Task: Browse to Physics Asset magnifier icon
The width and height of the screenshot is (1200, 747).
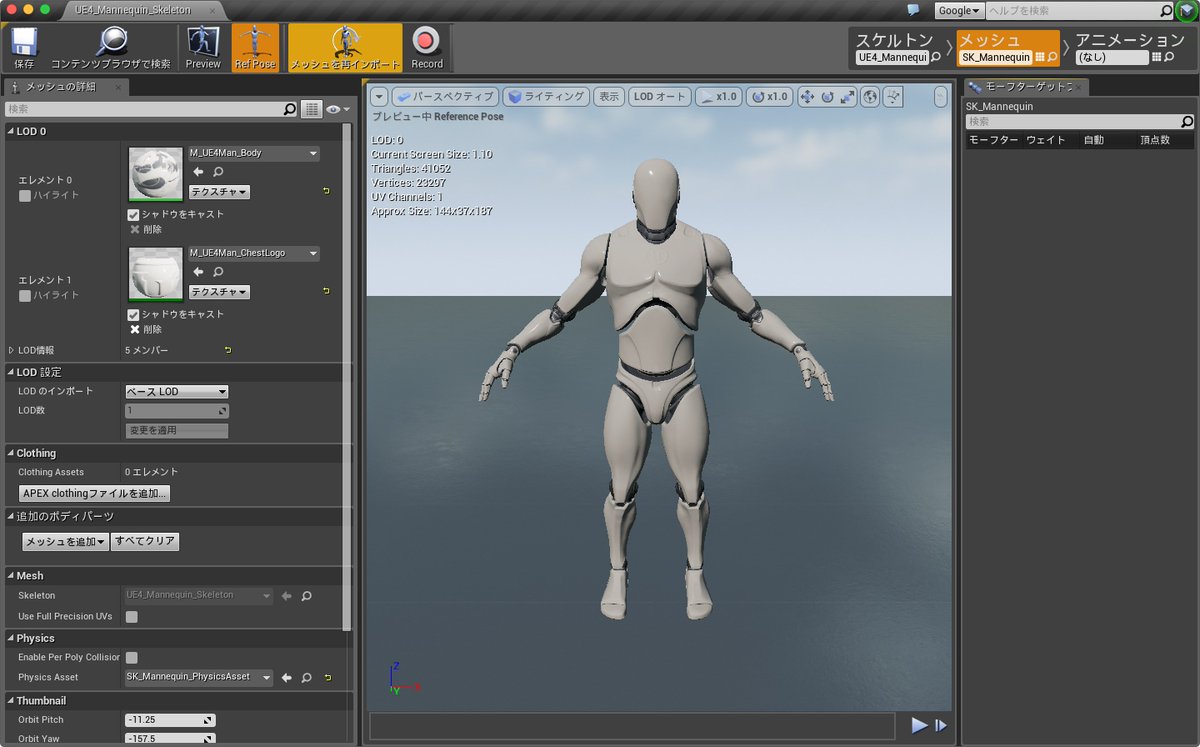Action: [x=306, y=677]
